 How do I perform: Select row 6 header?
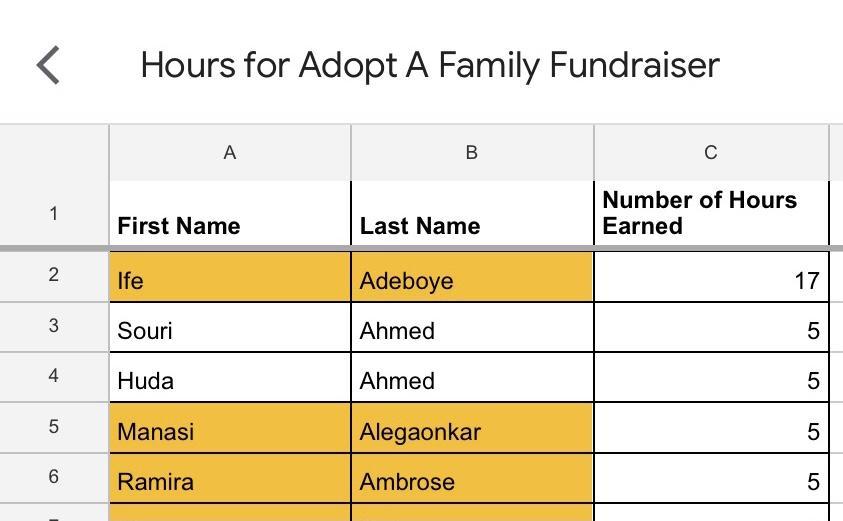pos(54,477)
